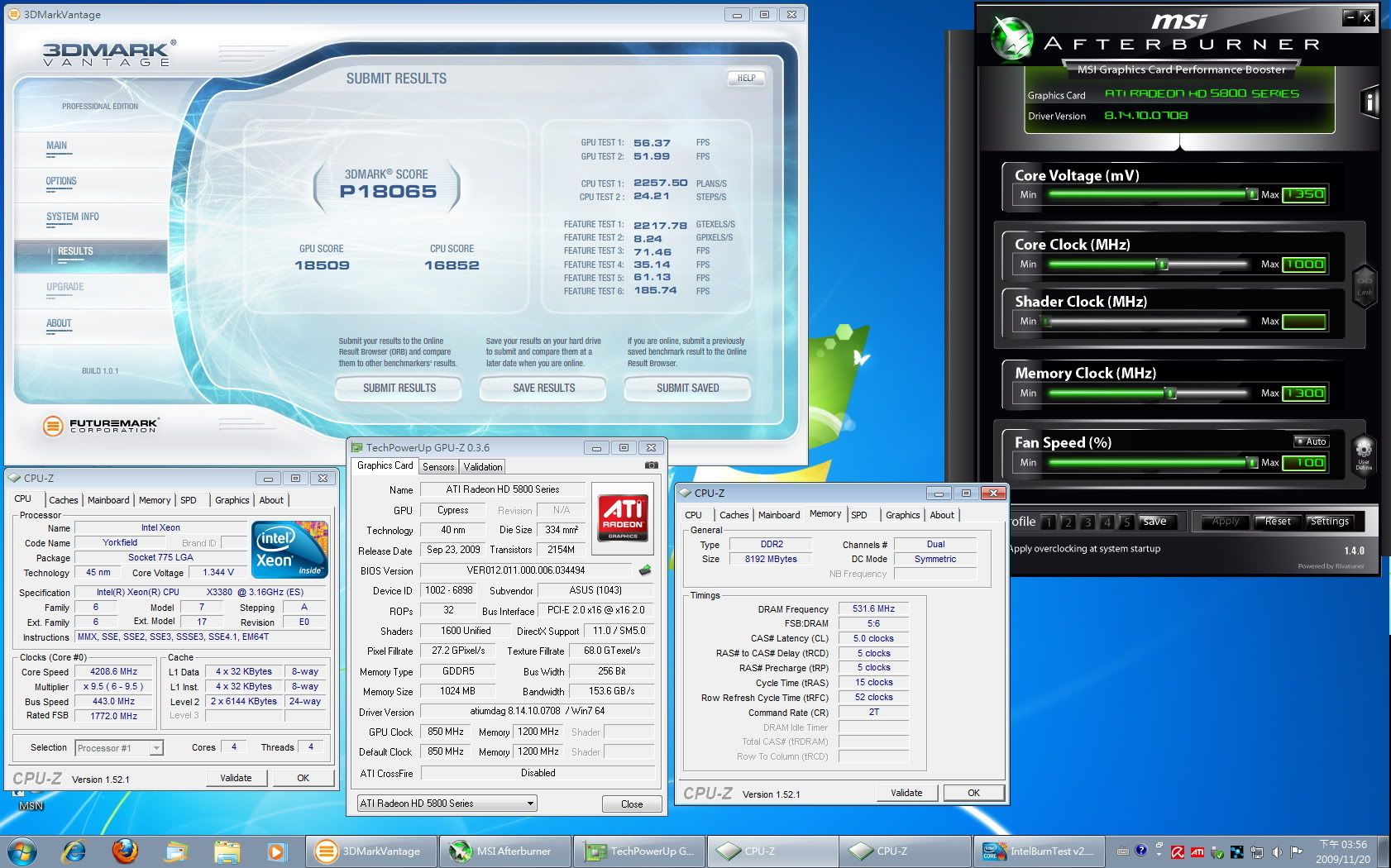The image size is (1391, 868).
Task: Select Afterburner profile slot 5
Action: (1126, 522)
